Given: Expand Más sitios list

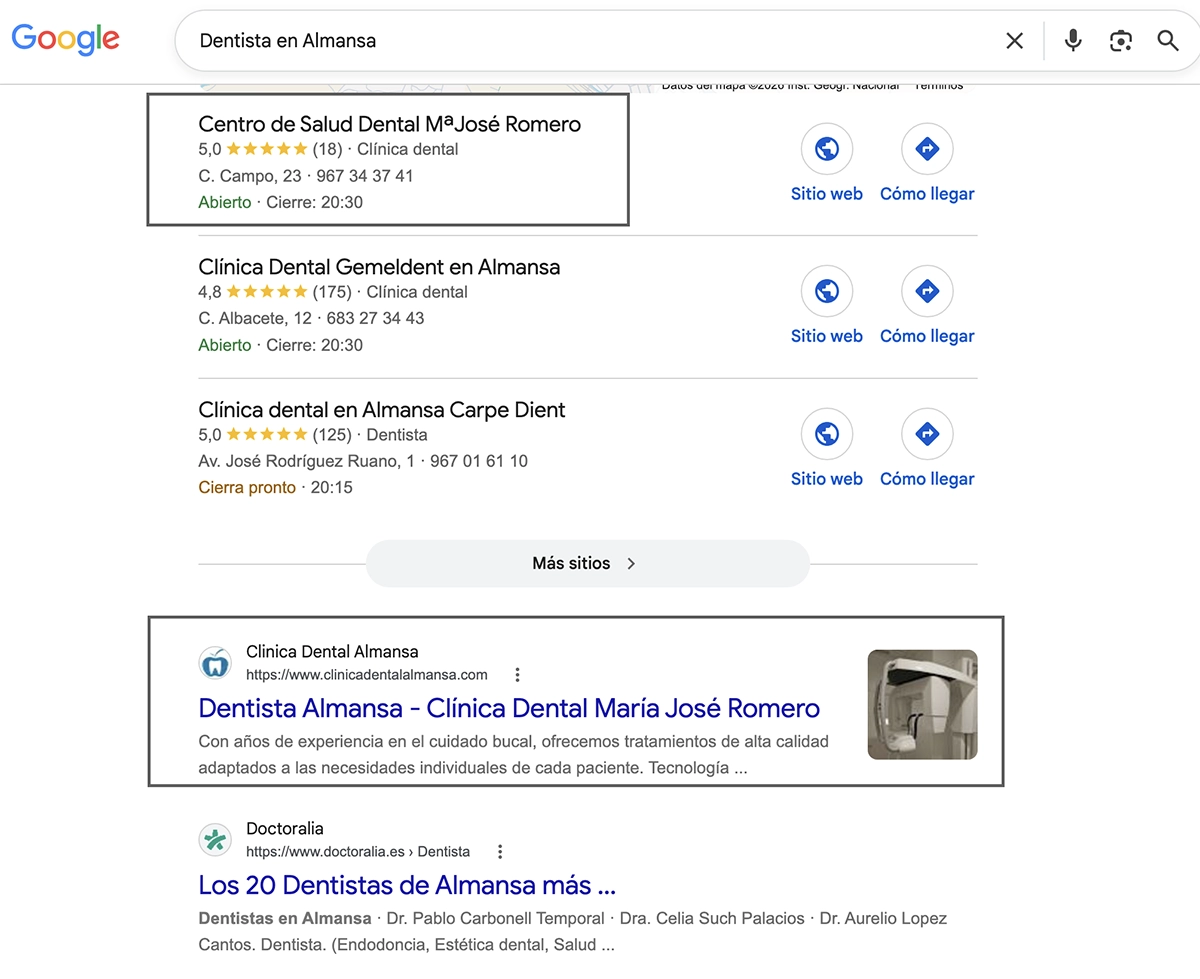Looking at the screenshot, I should point(587,563).
